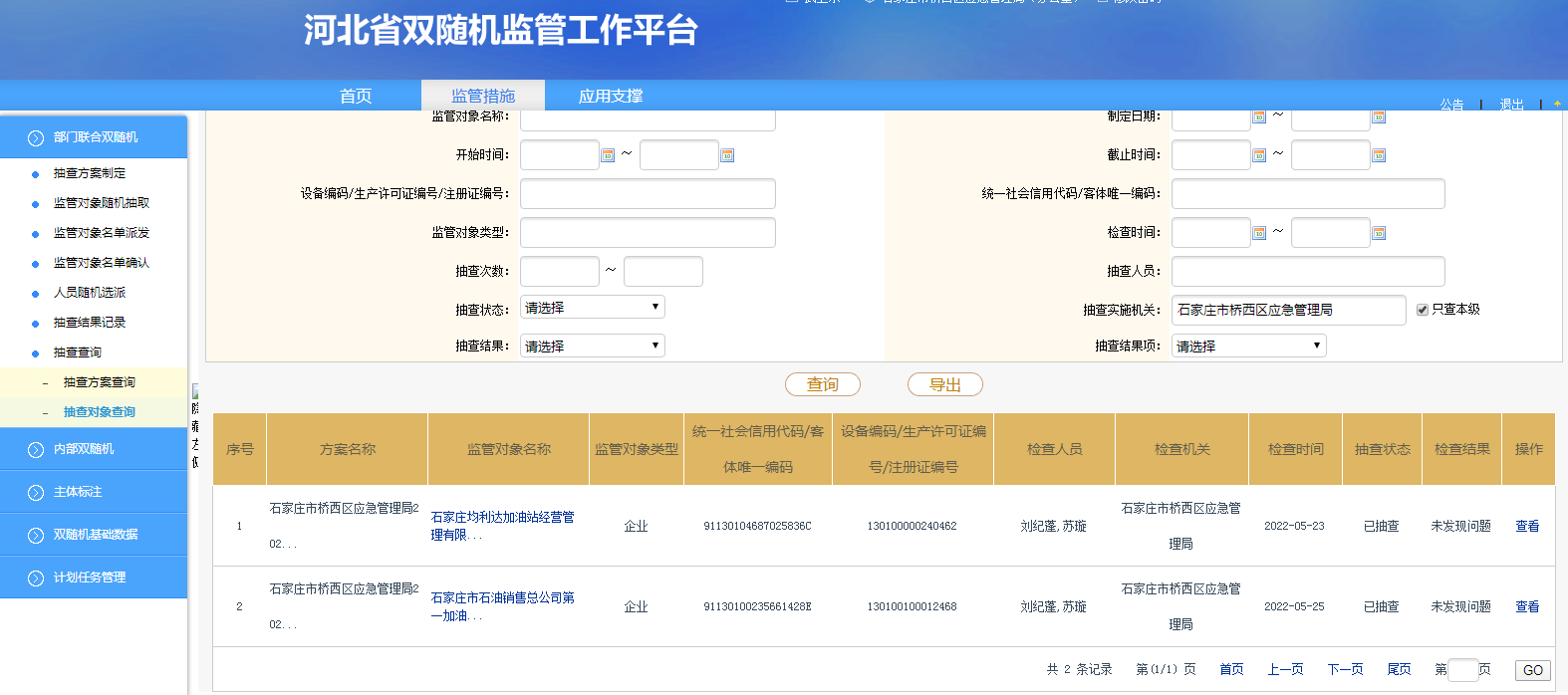This screenshot has width=1568, height=695.
Task: Open 抽查方案制定 in sidebar
Action: click(x=90, y=173)
